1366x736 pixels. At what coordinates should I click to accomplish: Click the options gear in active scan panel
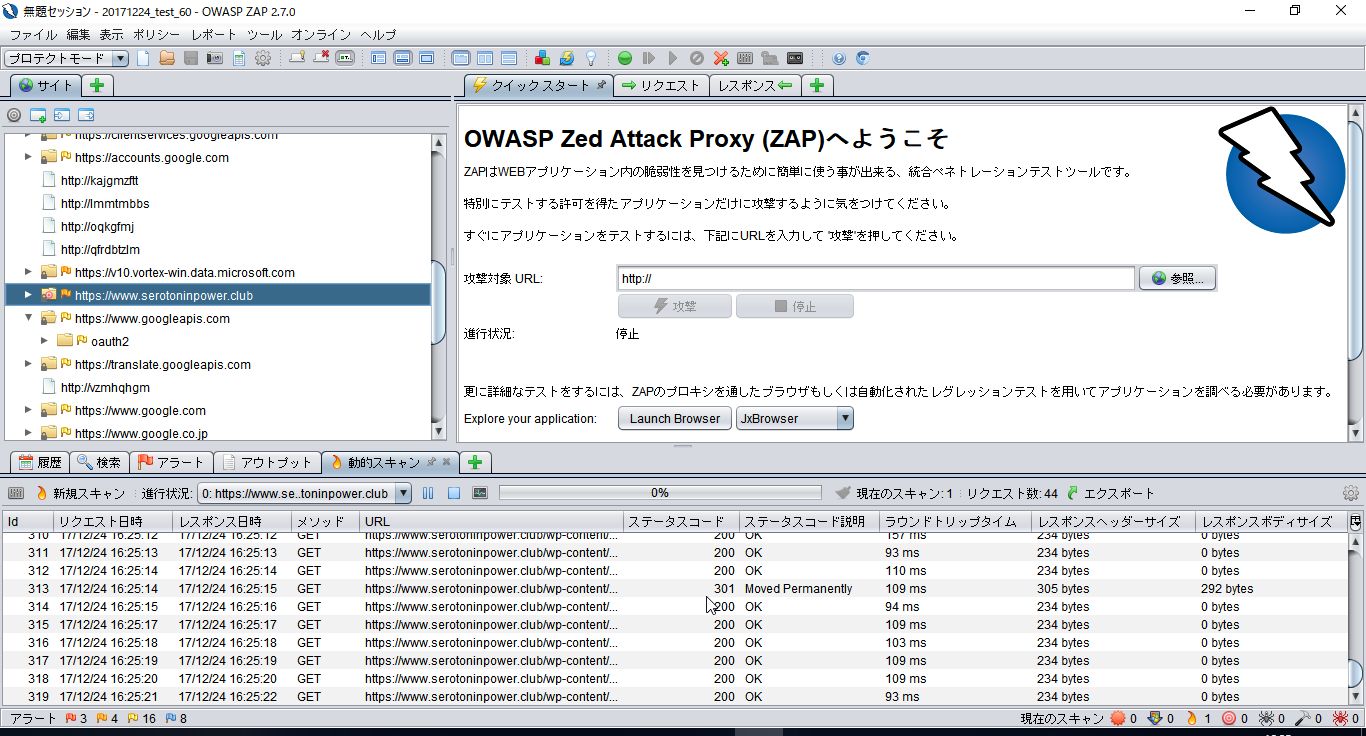coord(1351,493)
